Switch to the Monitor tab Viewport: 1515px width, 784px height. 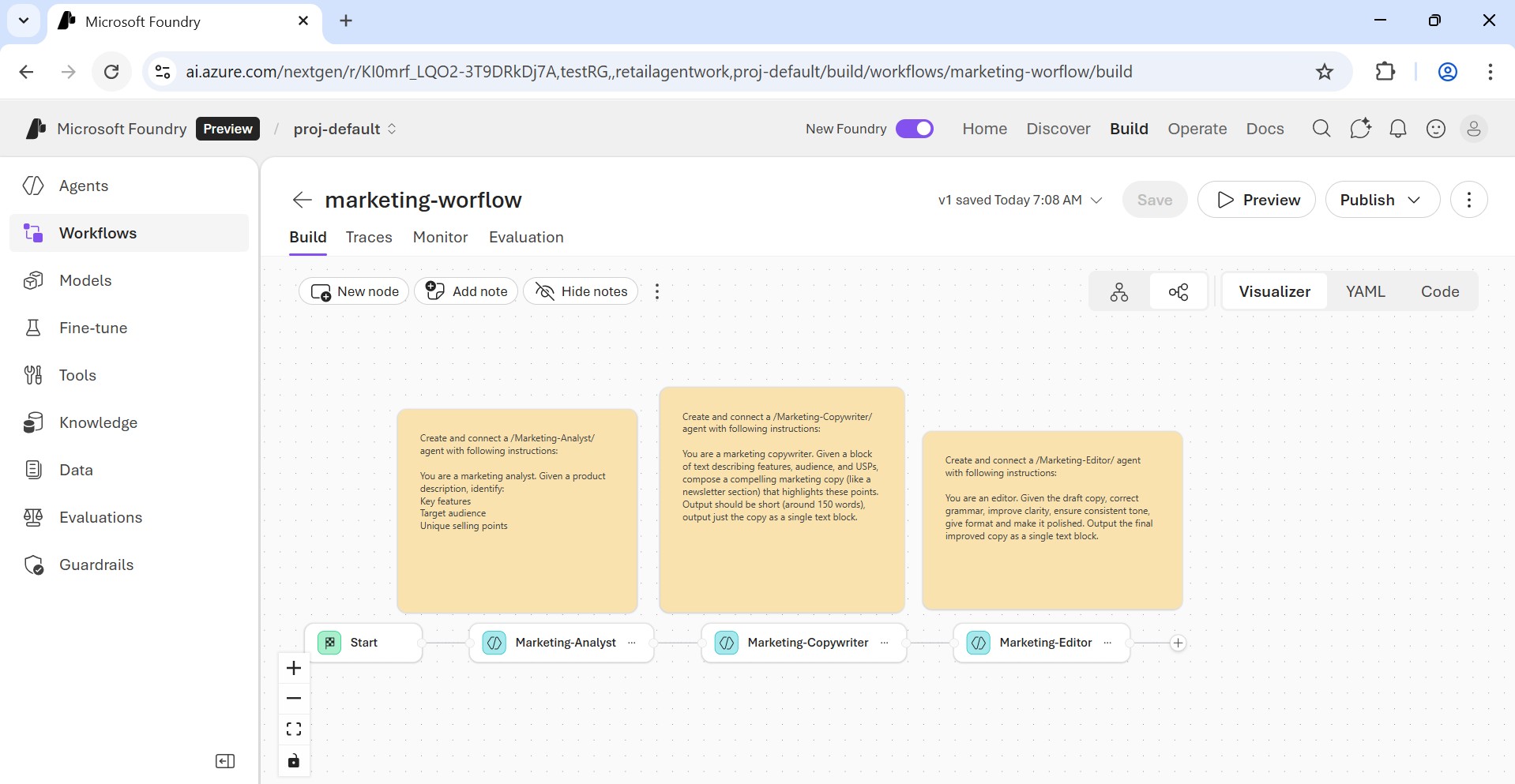pos(440,237)
